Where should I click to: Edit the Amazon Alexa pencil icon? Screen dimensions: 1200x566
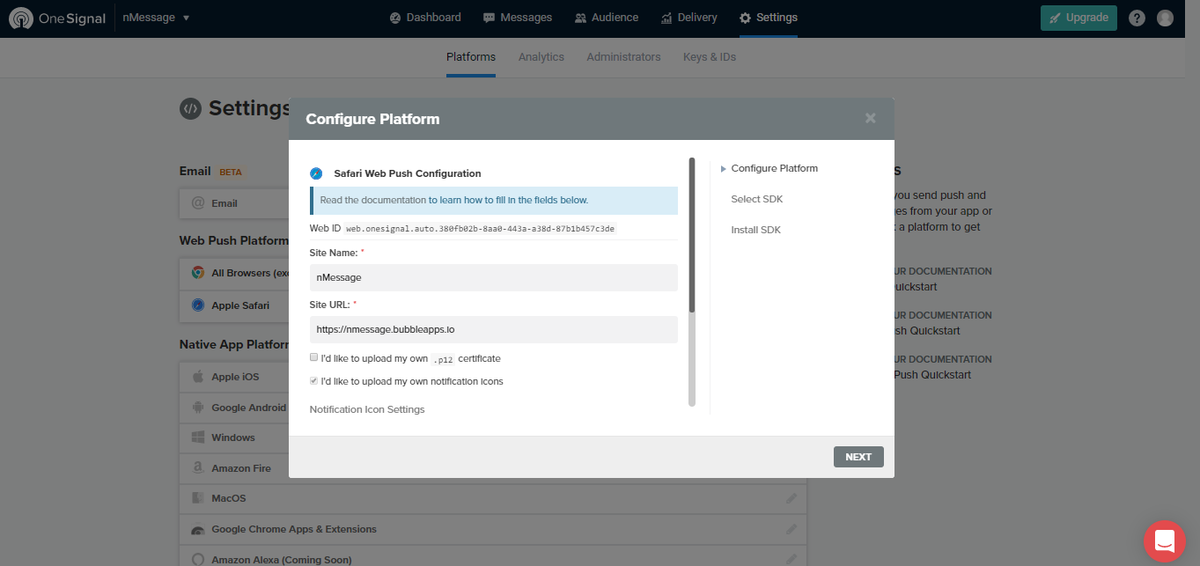(x=791, y=560)
